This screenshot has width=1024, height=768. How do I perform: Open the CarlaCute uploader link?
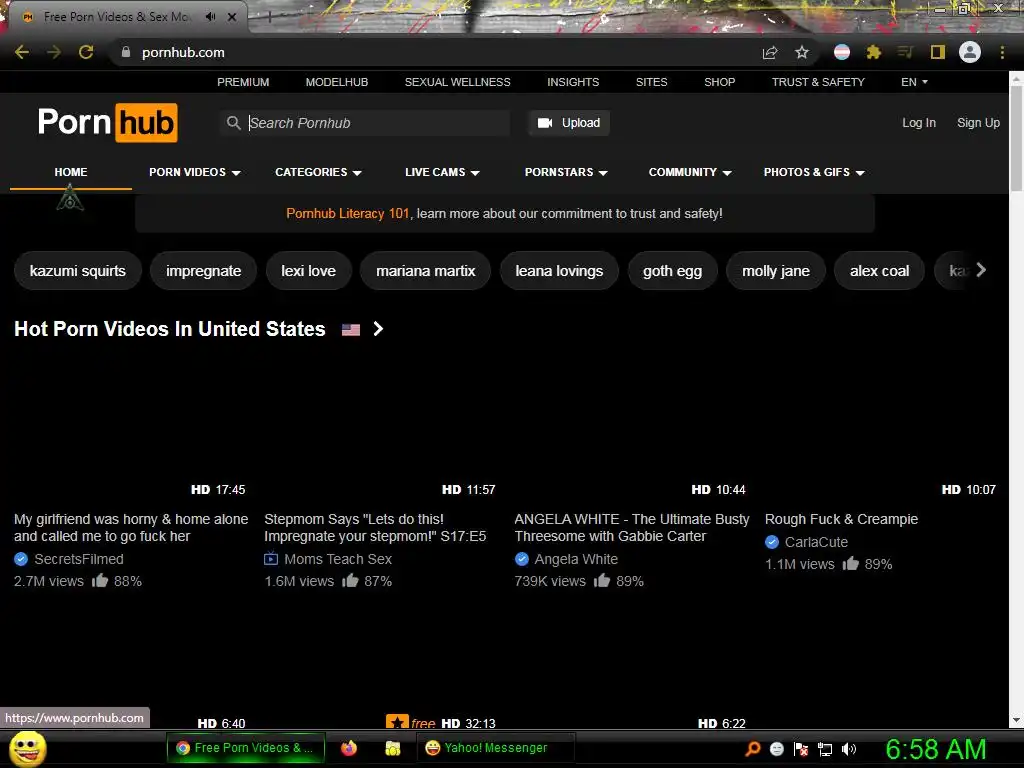pos(816,542)
